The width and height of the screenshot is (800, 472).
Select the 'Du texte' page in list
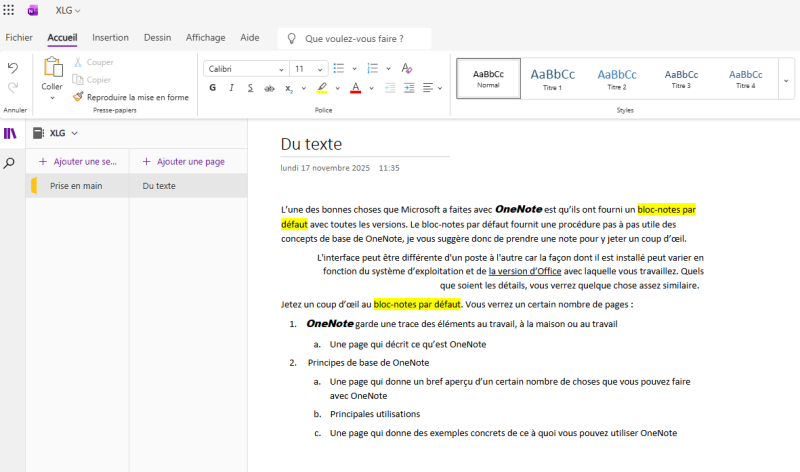pos(188,186)
